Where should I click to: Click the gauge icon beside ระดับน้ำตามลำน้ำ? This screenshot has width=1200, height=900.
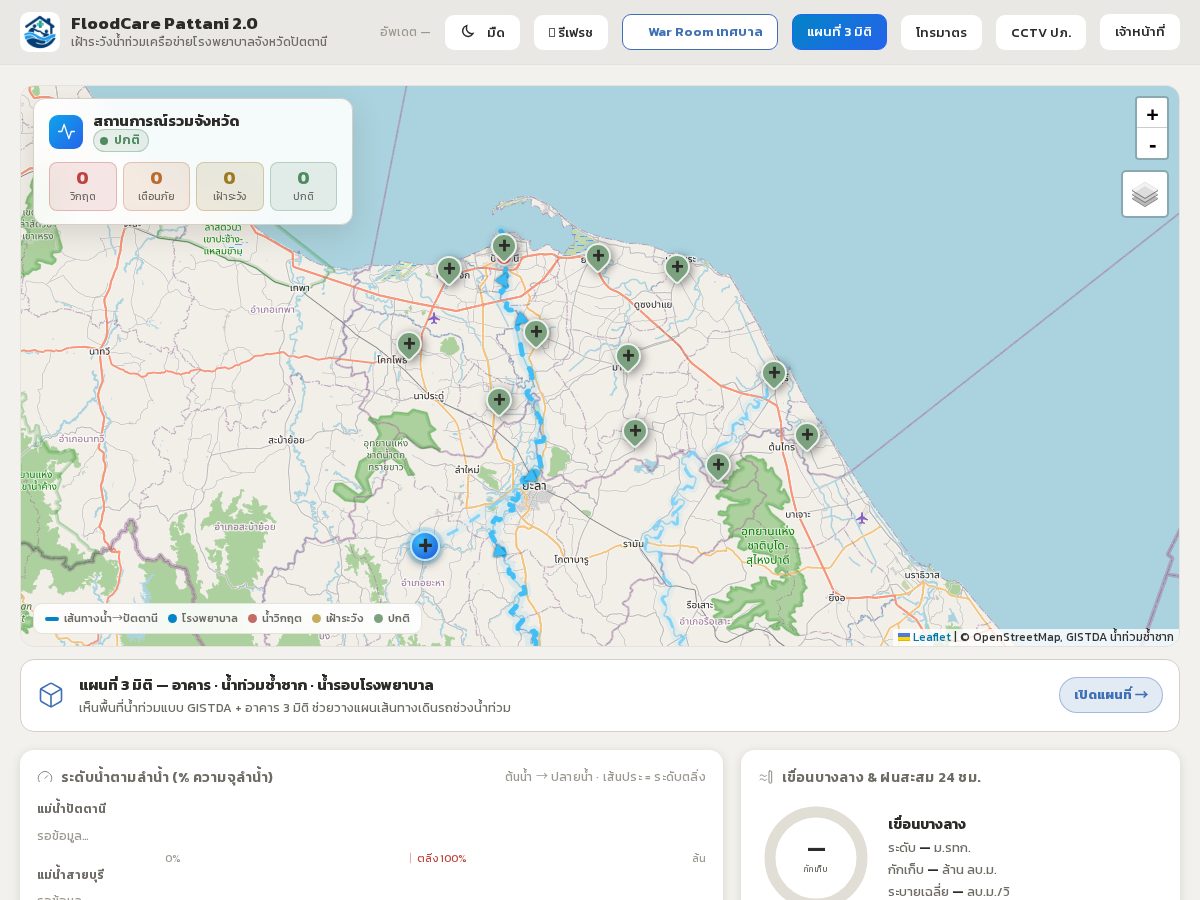45,777
